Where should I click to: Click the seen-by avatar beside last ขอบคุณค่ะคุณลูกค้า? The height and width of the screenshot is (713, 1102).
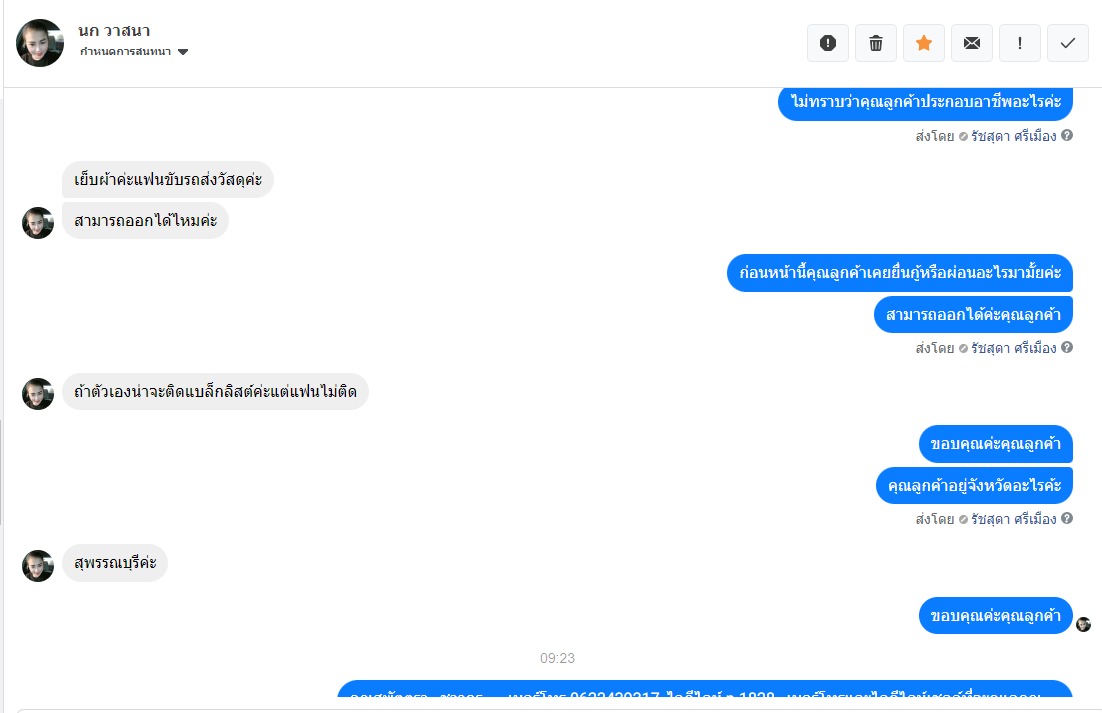click(x=1084, y=624)
